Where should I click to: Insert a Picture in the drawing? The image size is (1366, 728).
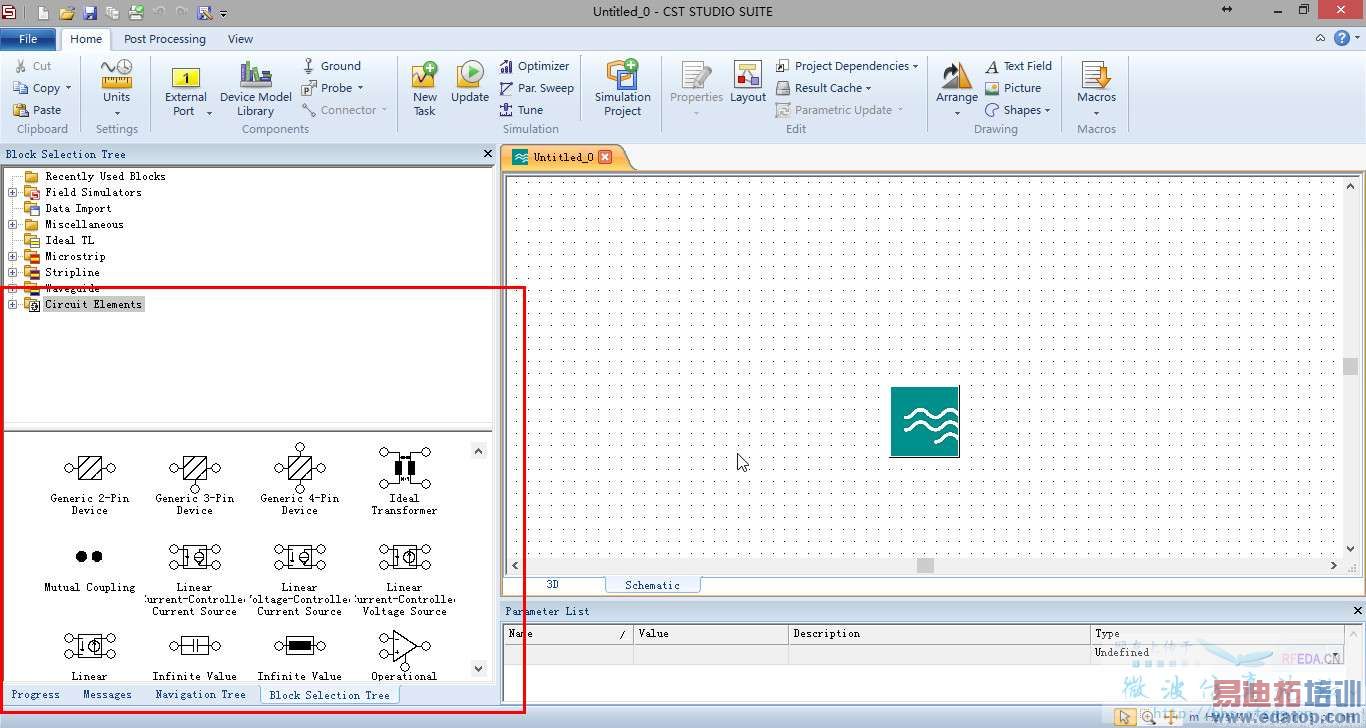[x=1013, y=88]
